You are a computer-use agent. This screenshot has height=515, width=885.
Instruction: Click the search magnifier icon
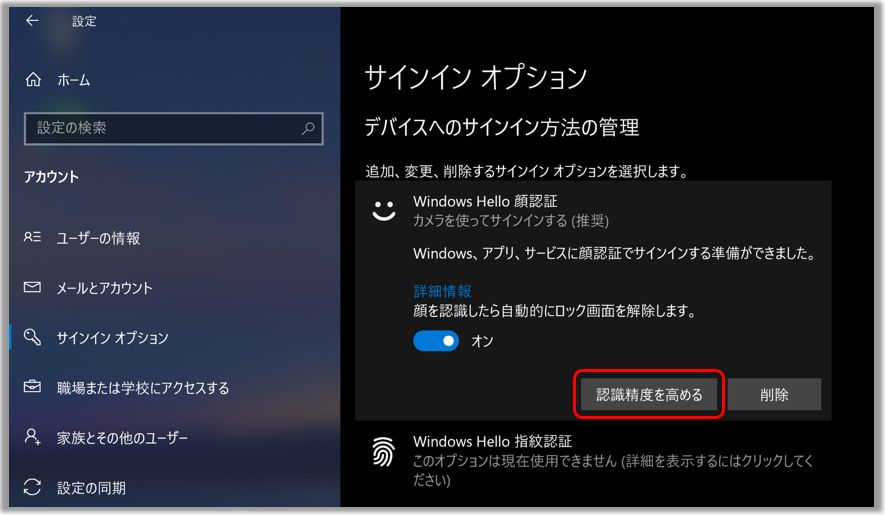point(308,128)
